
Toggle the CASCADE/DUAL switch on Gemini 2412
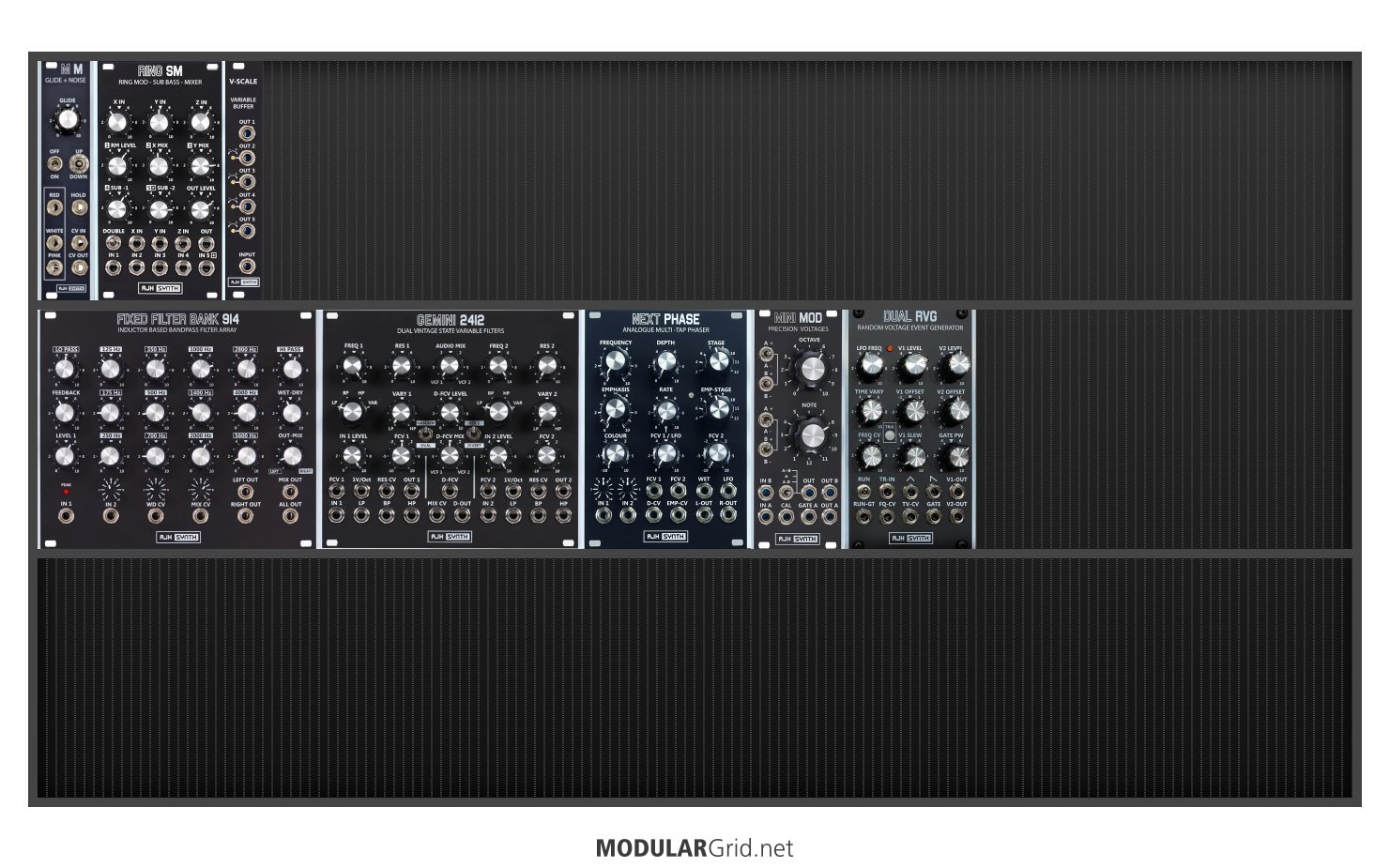click(x=425, y=435)
